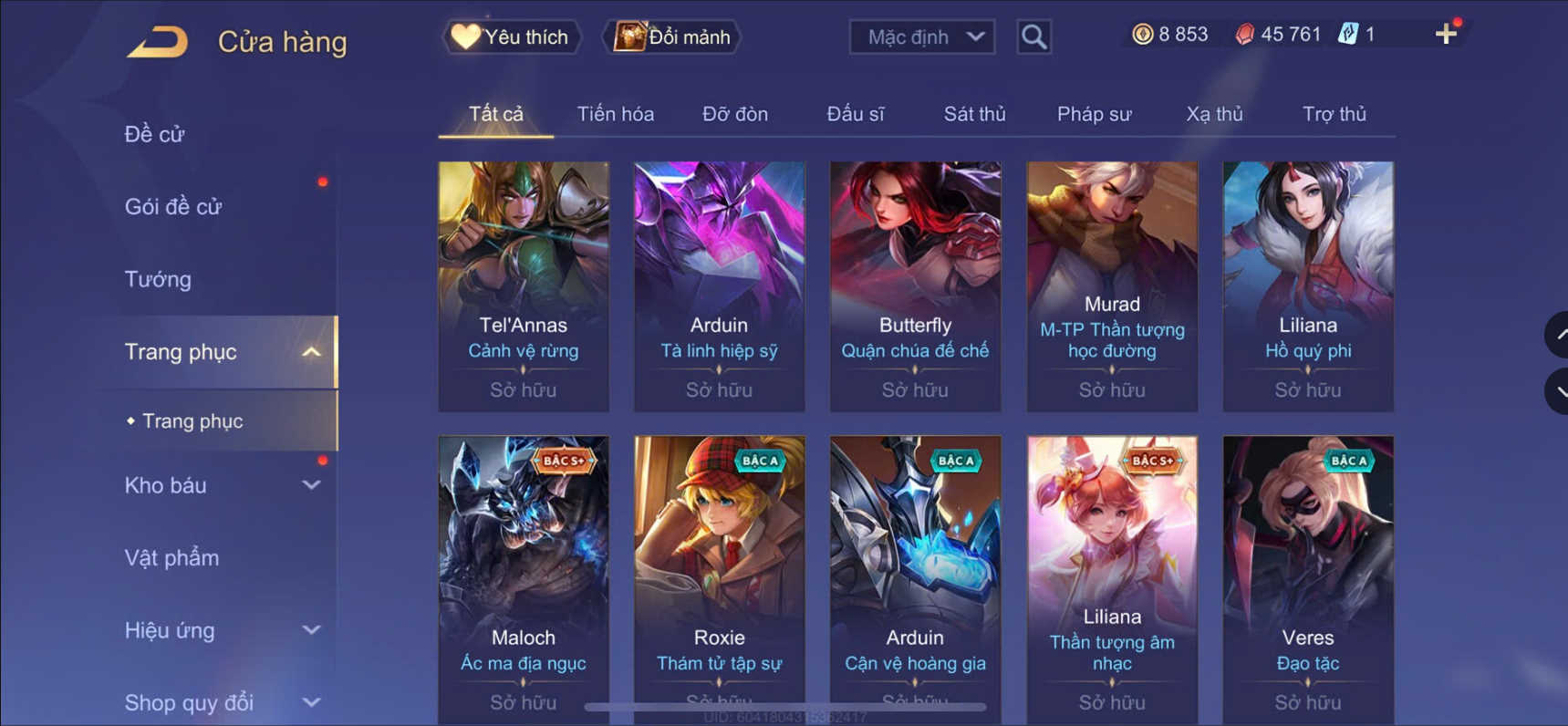Open Gói đề cử in sidebar
Screen dimensions: 1568x726
point(173,207)
